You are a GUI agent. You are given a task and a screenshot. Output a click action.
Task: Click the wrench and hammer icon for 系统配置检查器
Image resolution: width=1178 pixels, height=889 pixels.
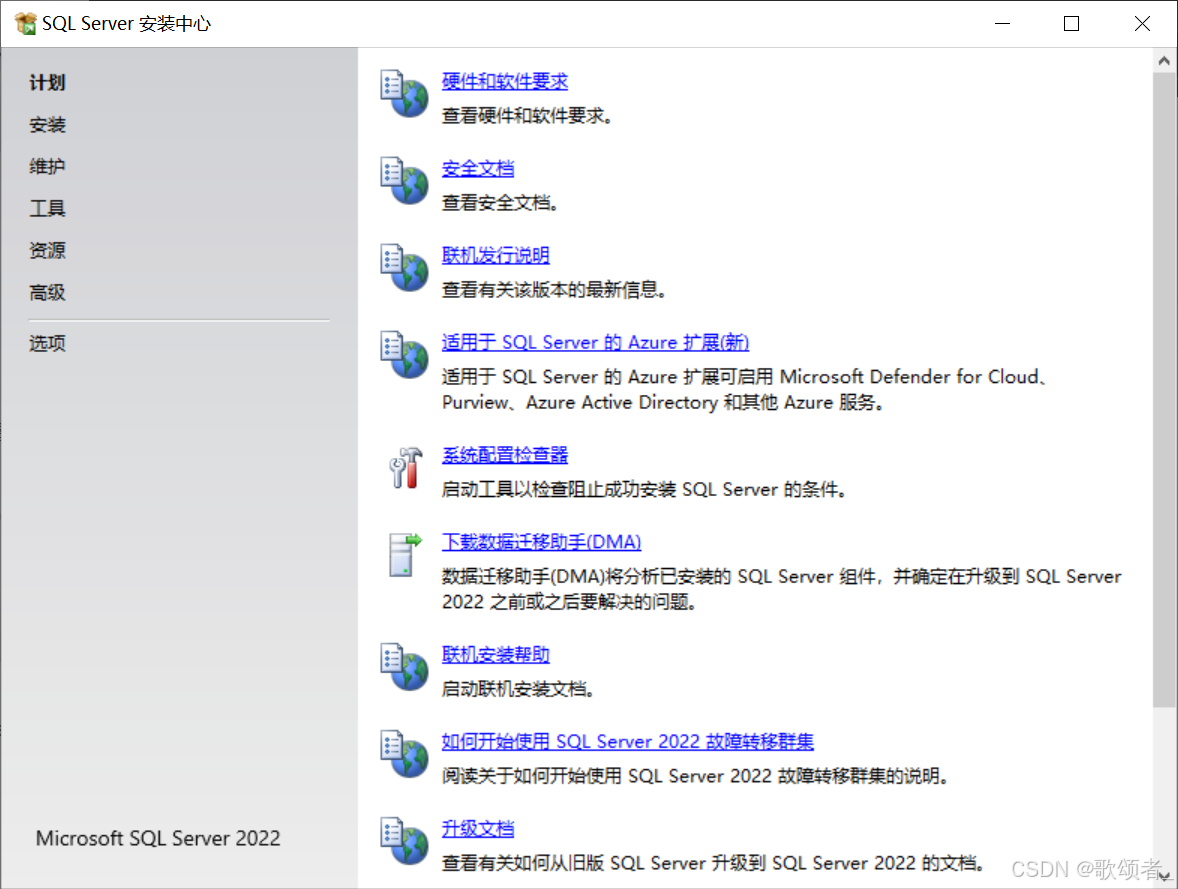pos(406,467)
